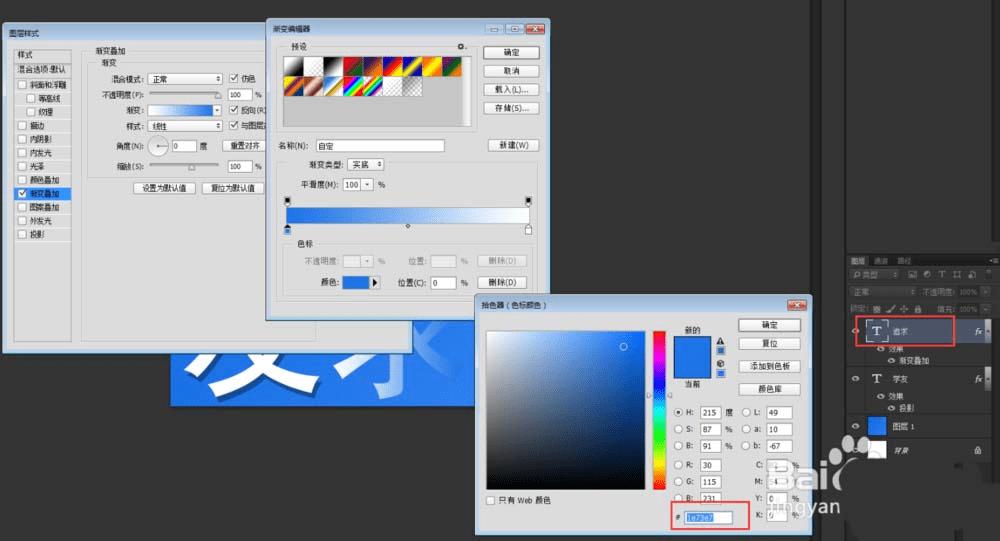Enable the 斜面和浮雕 style checkbox

click(x=22, y=85)
